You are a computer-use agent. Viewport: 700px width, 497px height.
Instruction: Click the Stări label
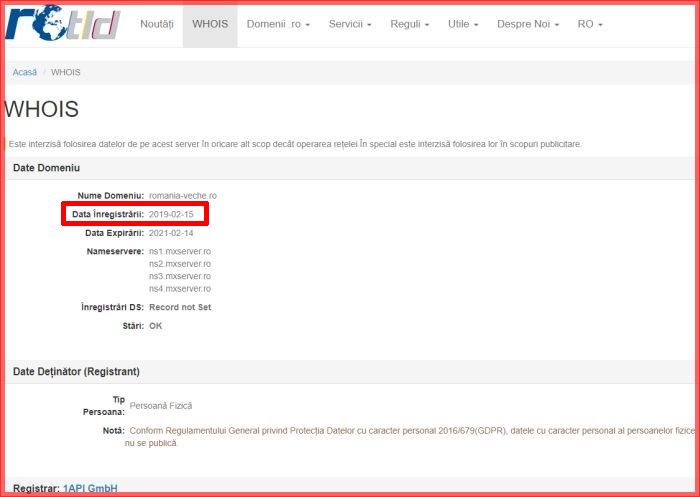pos(133,326)
